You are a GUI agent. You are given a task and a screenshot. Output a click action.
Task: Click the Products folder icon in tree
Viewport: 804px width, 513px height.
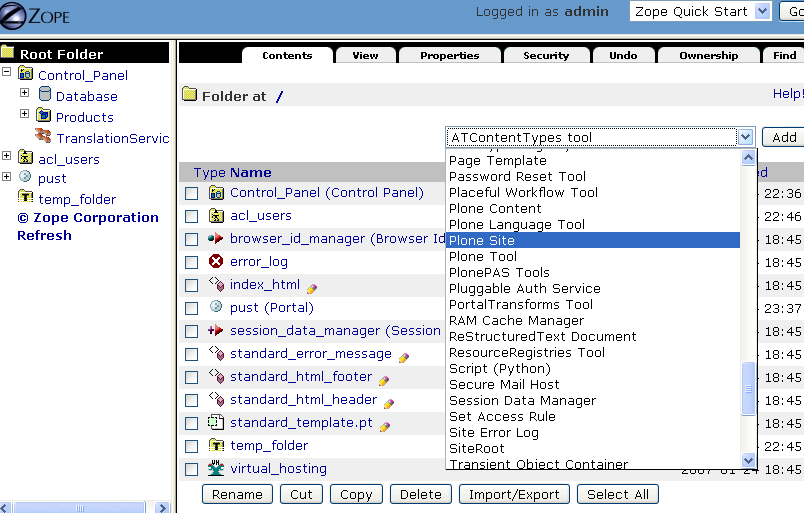pos(44,115)
